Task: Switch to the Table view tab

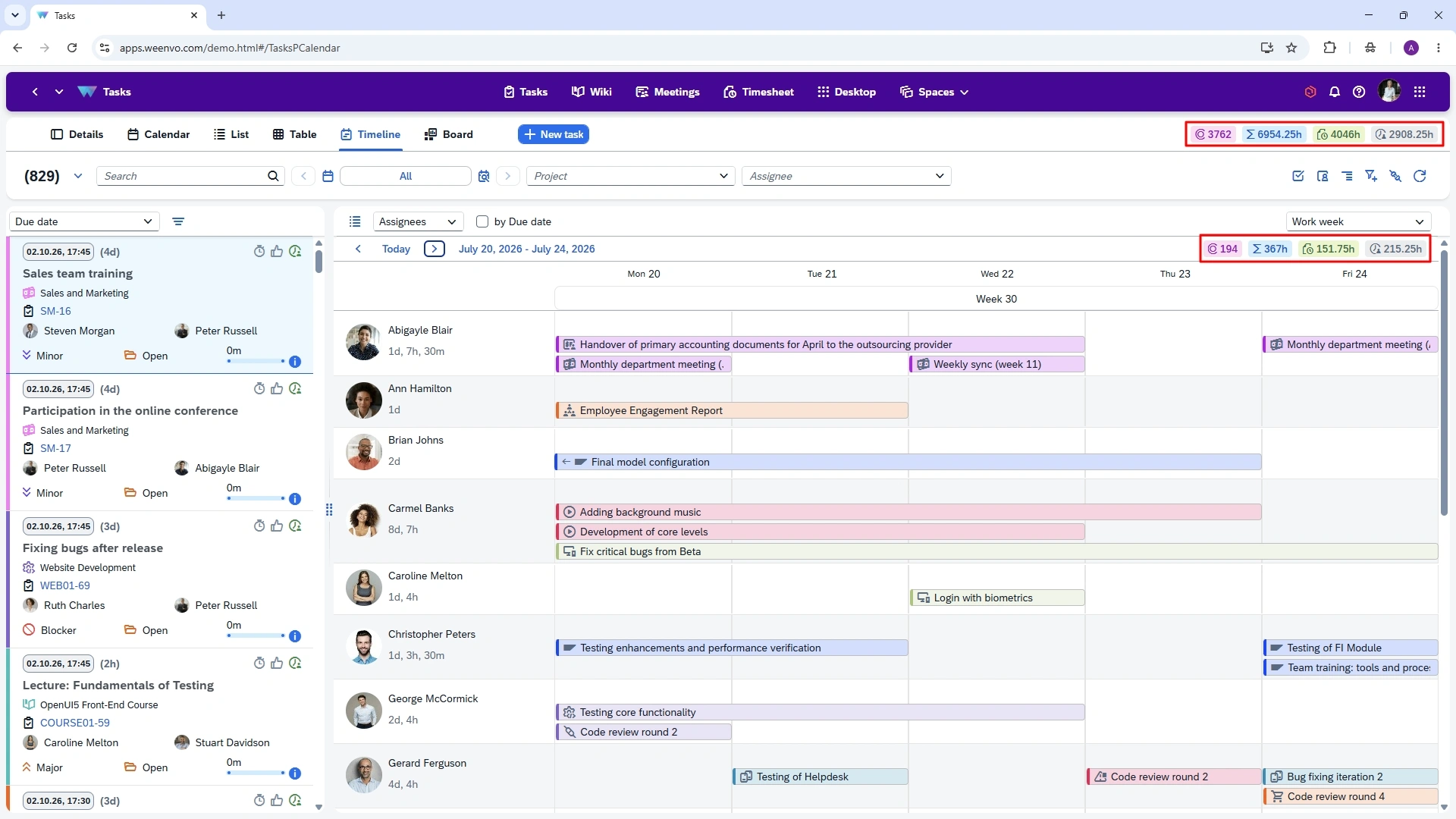Action: coord(294,134)
